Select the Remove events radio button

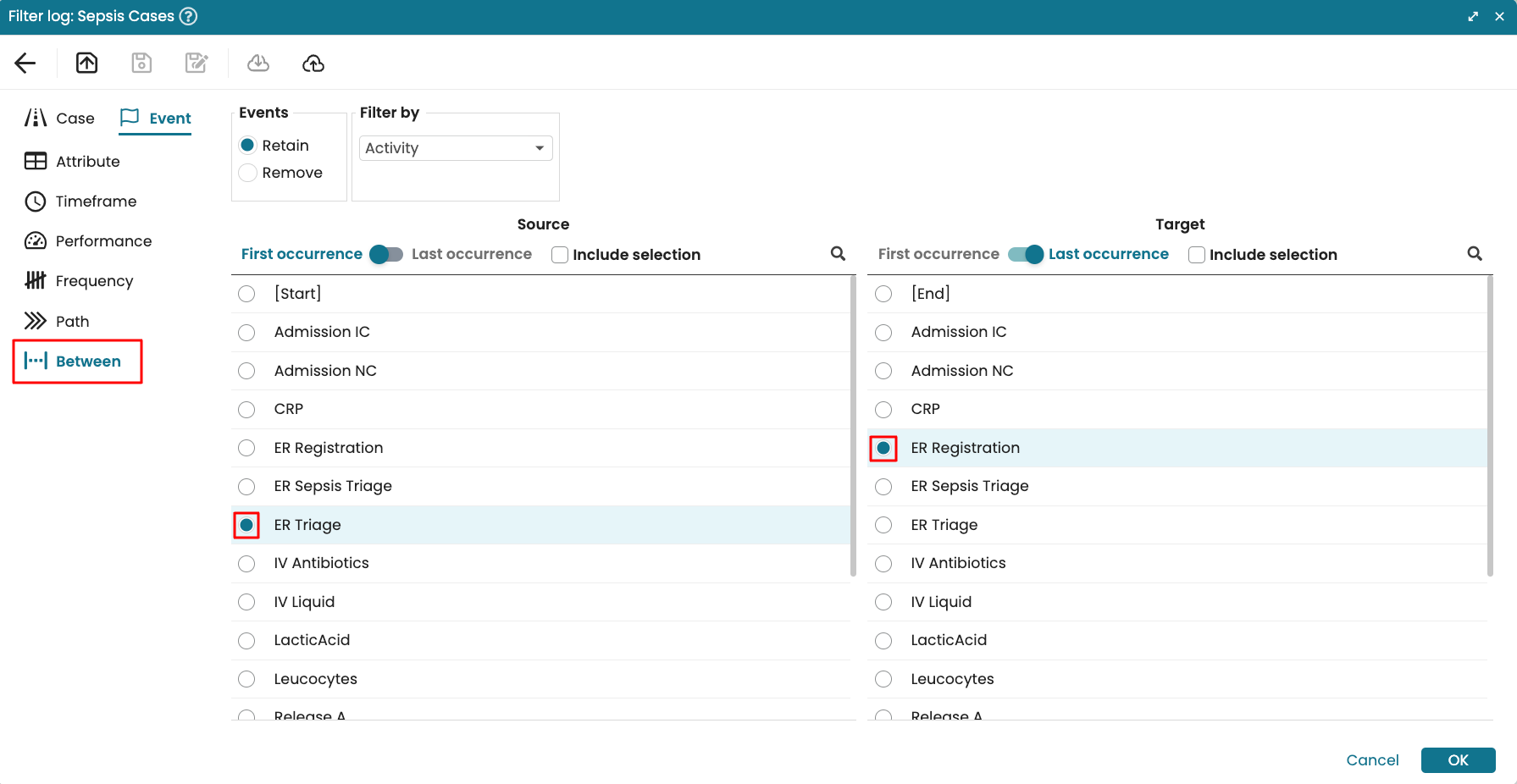click(248, 173)
